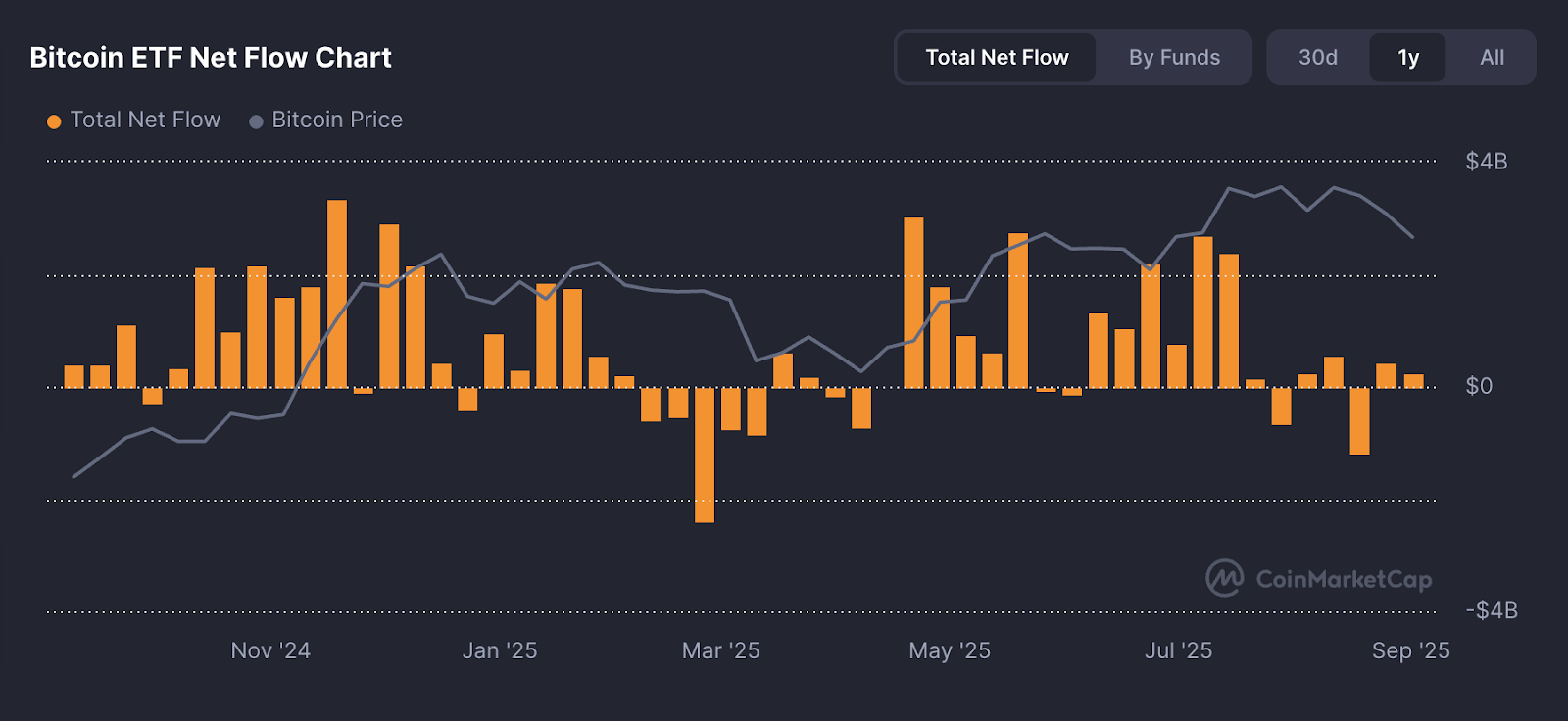This screenshot has height=721, width=1568.
Task: Toggle the Total Net Flow legend label
Action: [x=145, y=120]
